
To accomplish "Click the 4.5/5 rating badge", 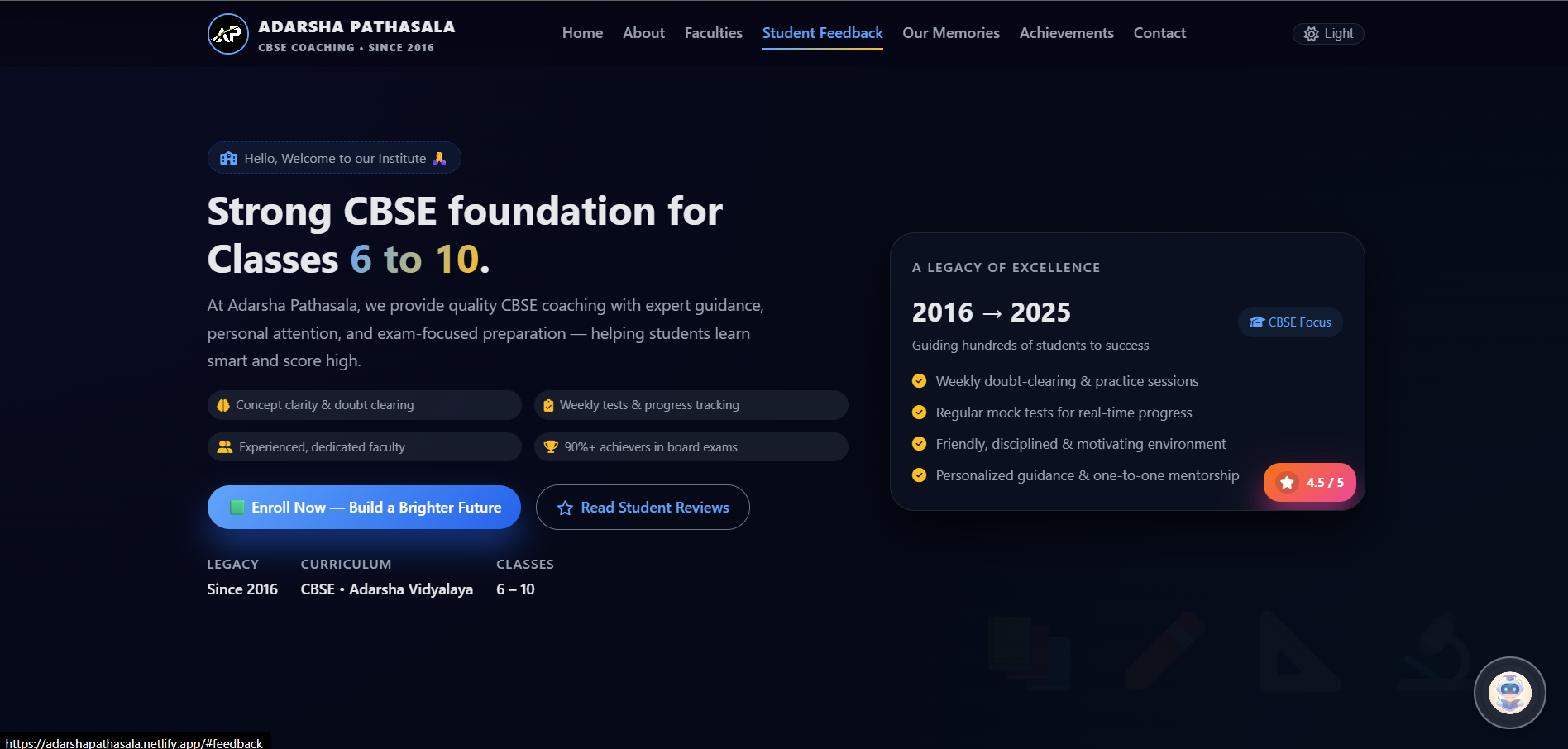I will (x=1309, y=482).
